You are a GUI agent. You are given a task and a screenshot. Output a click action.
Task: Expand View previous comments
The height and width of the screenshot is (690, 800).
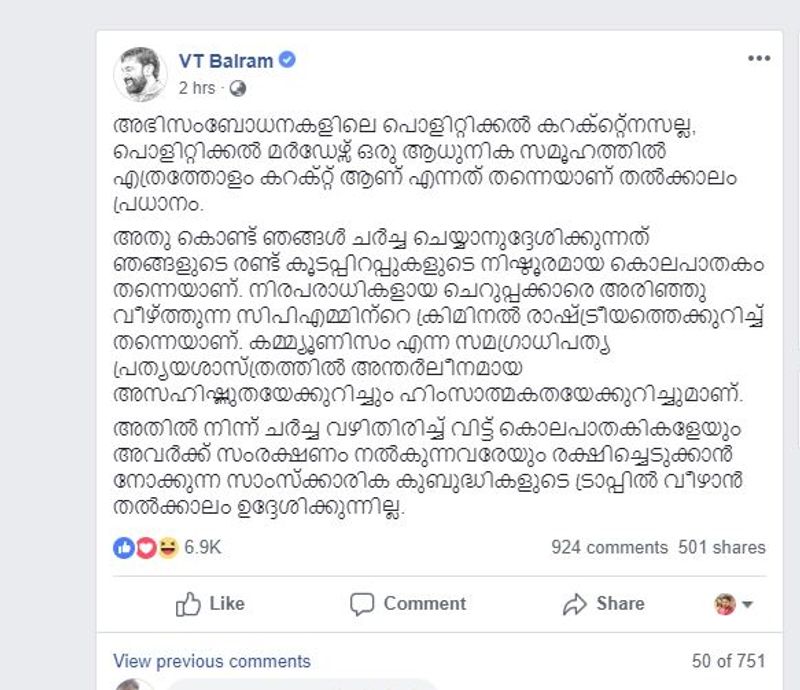point(211,661)
